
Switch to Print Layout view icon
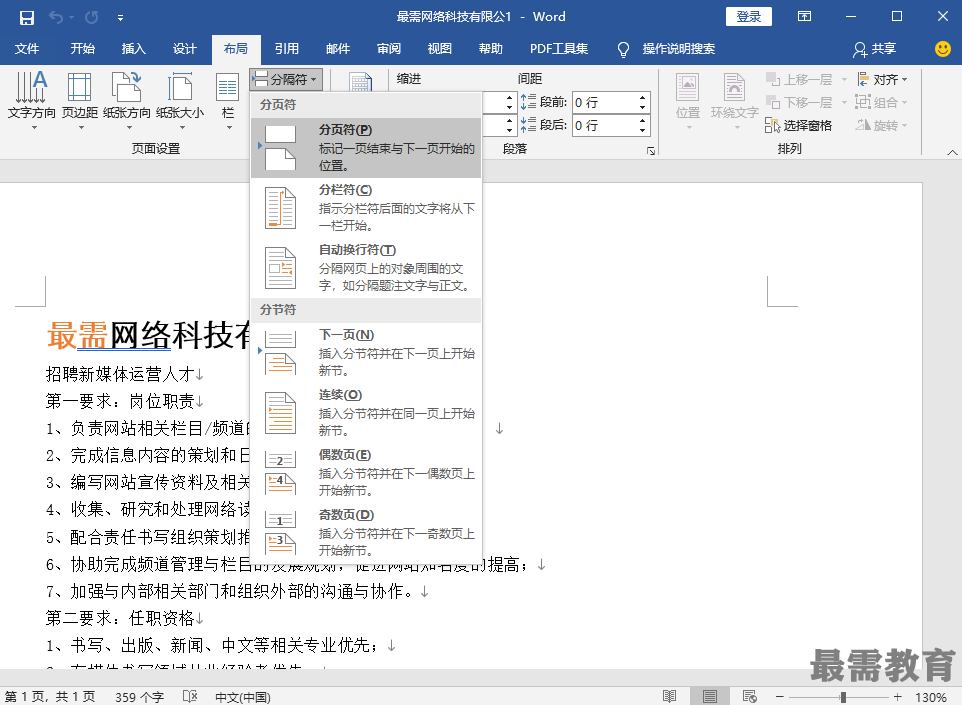710,696
